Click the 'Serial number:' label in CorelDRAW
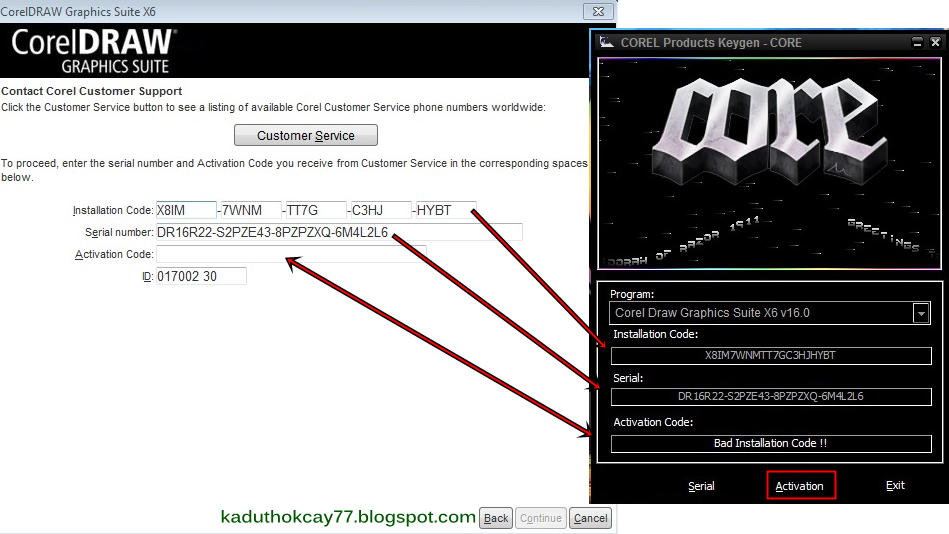 (x=119, y=232)
